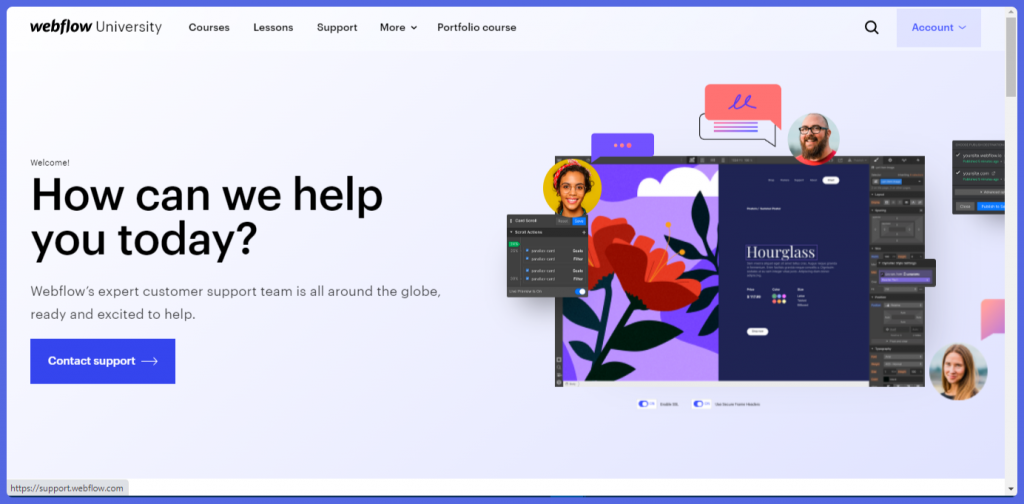1024x504 pixels.
Task: Click the vertical scrollbar thumb of the page
Action: pyautogui.click(x=1011, y=59)
